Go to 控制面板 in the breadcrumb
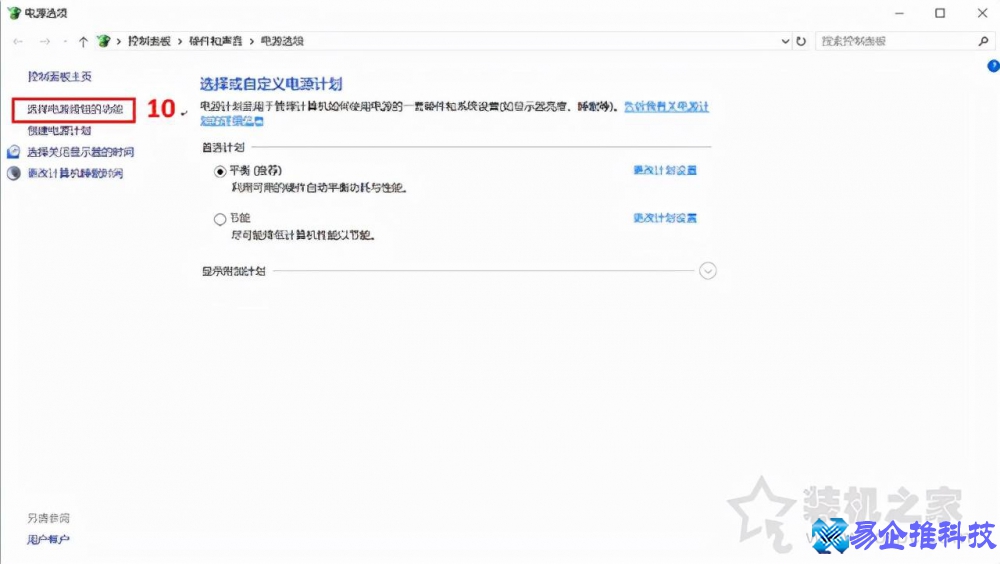The width and height of the screenshot is (1000, 564). point(149,41)
